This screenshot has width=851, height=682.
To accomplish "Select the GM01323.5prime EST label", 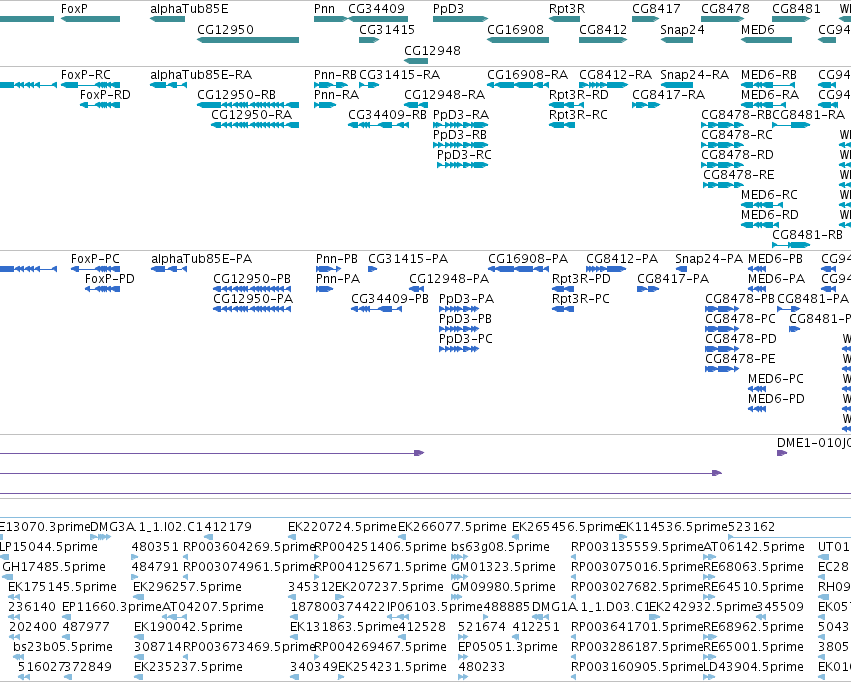I will (503, 567).
